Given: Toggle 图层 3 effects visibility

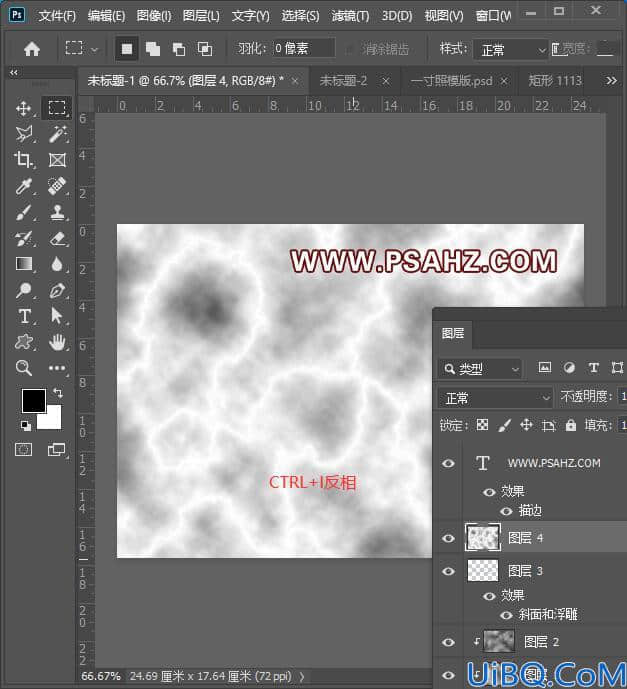Looking at the screenshot, I should [x=489, y=596].
